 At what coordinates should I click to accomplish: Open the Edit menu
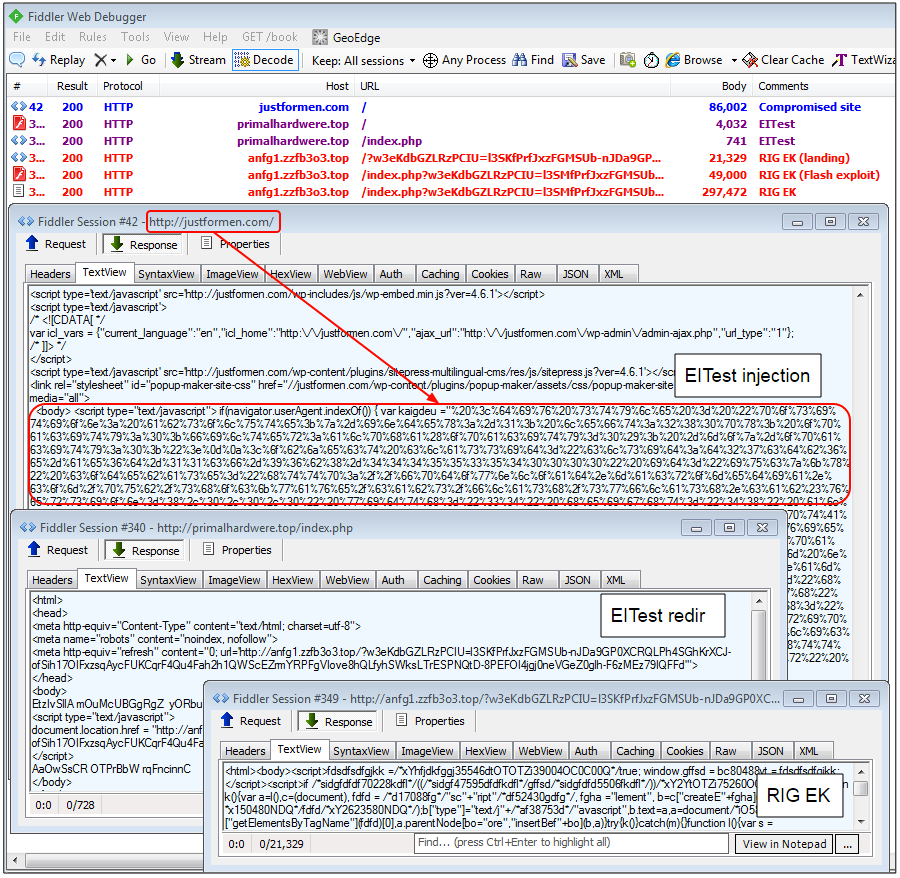coord(55,37)
